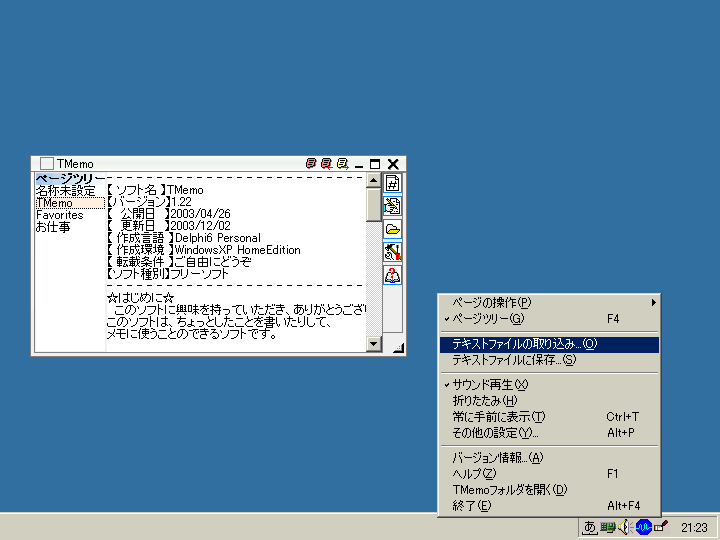Click the page number (#) sidebar icon
This screenshot has height=540, width=720.
coord(392,183)
